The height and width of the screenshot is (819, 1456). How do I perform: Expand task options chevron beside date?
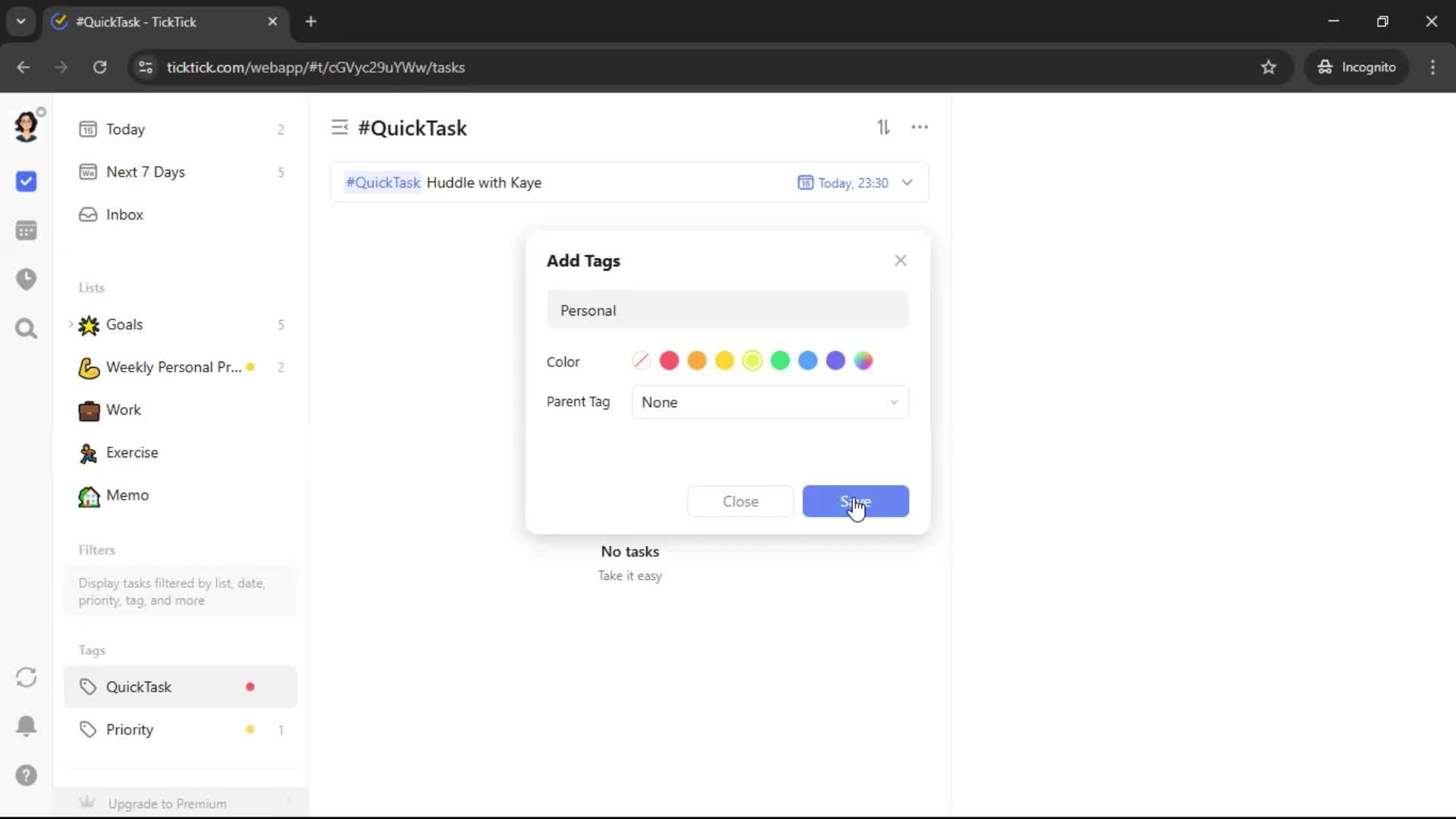907,183
